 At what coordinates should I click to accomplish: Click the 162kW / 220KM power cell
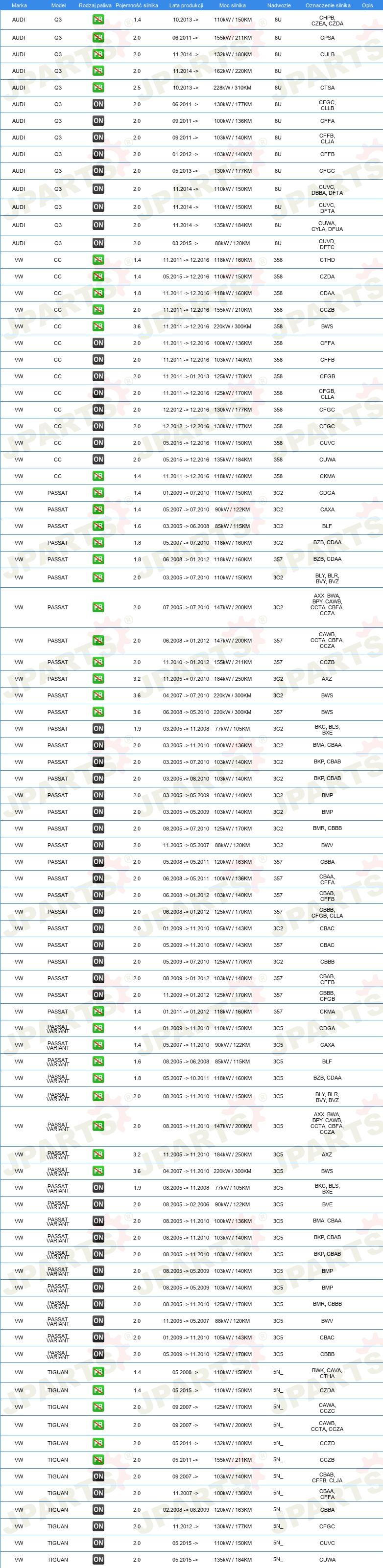[x=232, y=71]
